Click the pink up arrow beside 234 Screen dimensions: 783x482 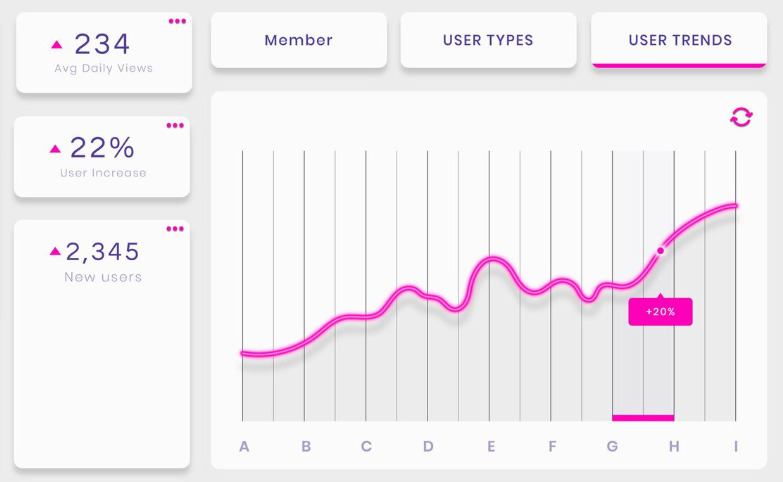tap(56, 45)
